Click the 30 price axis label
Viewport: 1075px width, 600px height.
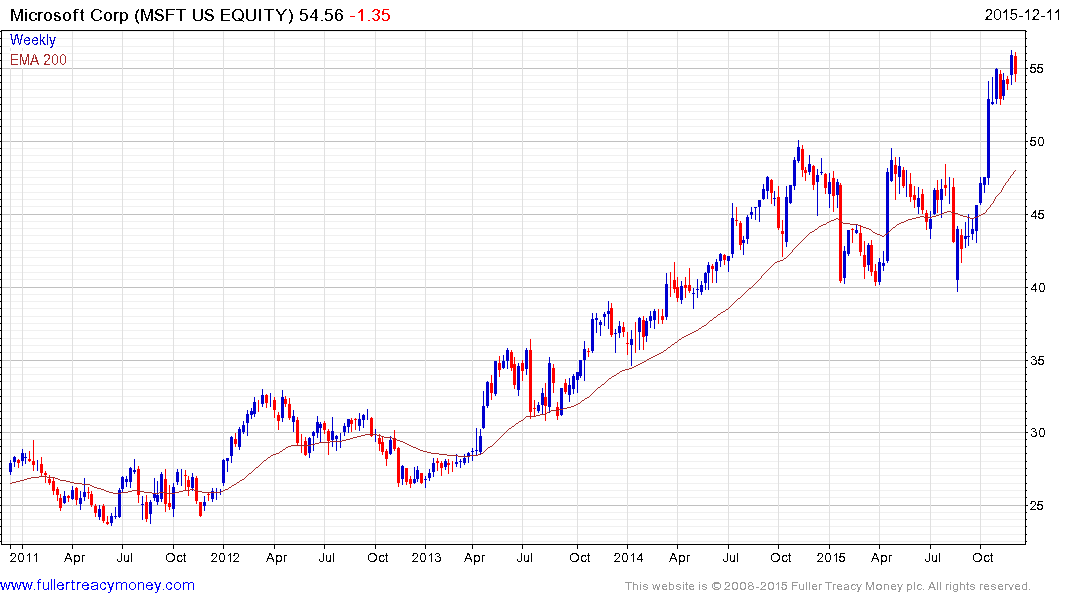click(1039, 433)
